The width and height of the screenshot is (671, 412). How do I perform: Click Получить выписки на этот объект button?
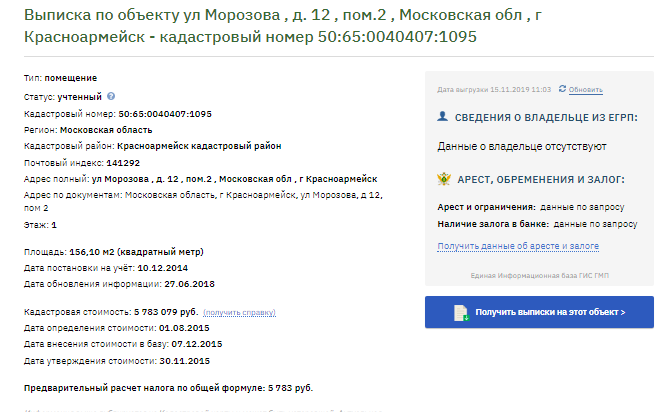click(539, 312)
